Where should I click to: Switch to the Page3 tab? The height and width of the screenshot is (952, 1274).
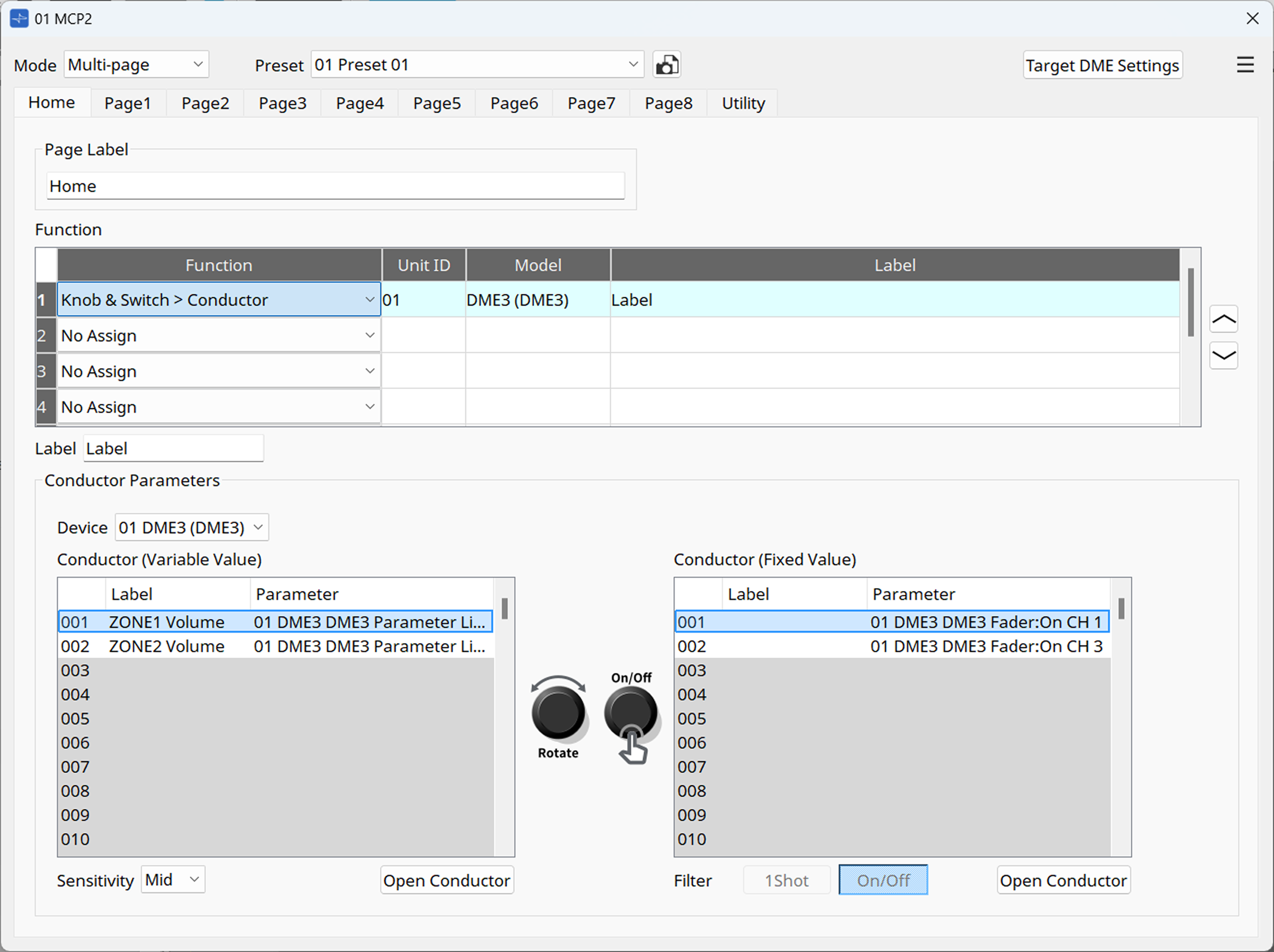click(282, 103)
